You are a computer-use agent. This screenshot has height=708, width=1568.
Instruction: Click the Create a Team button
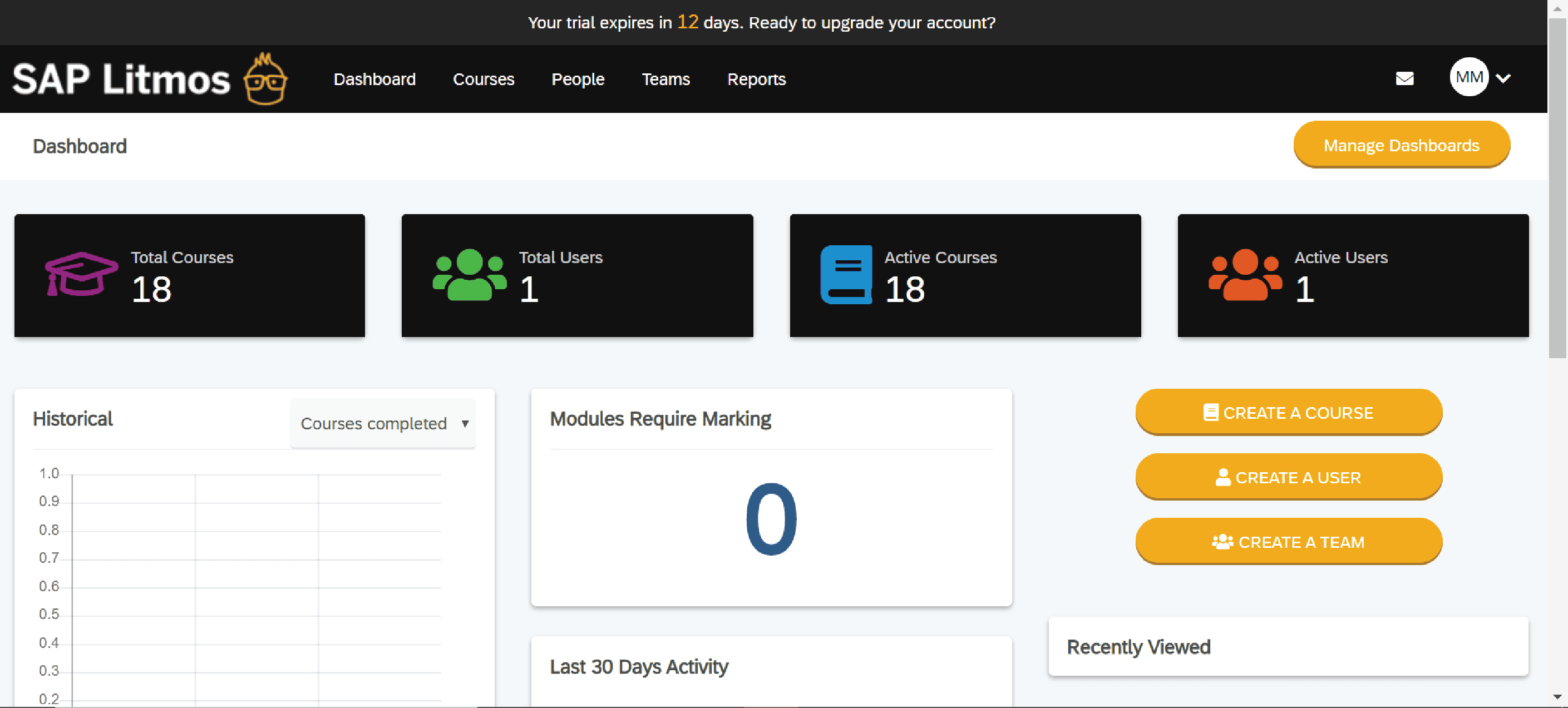[1289, 541]
